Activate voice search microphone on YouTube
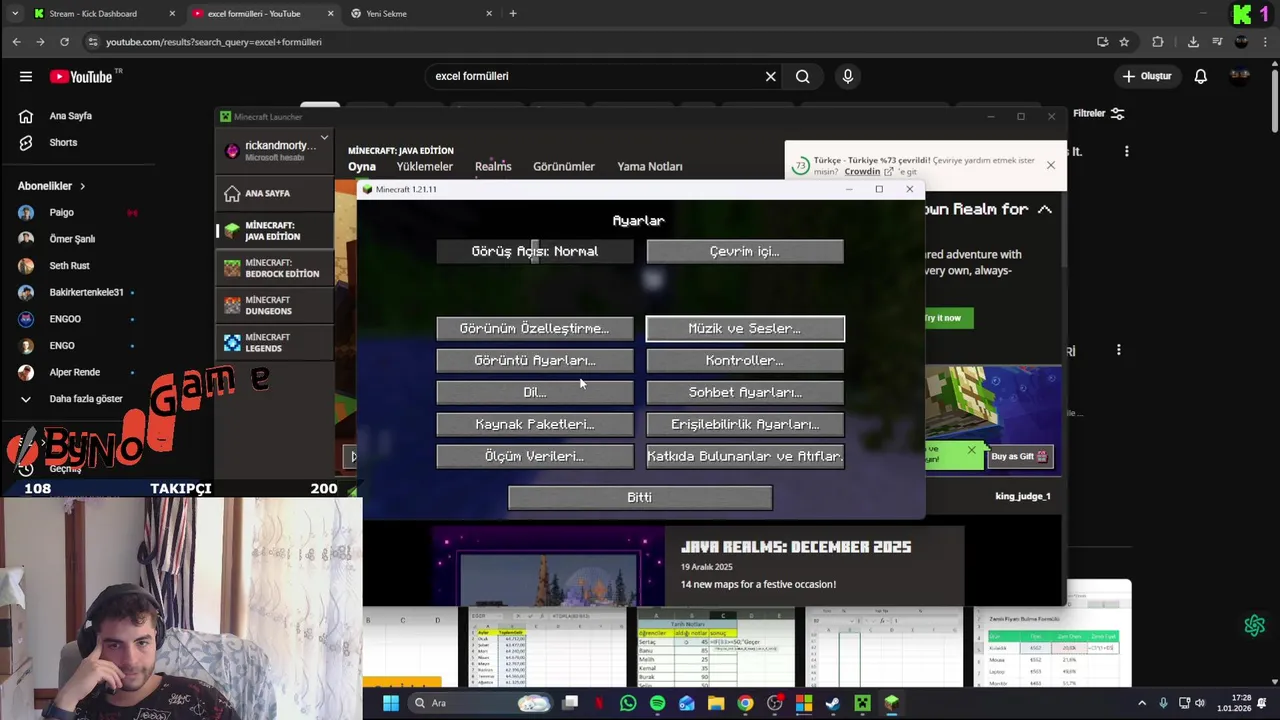 [x=848, y=76]
